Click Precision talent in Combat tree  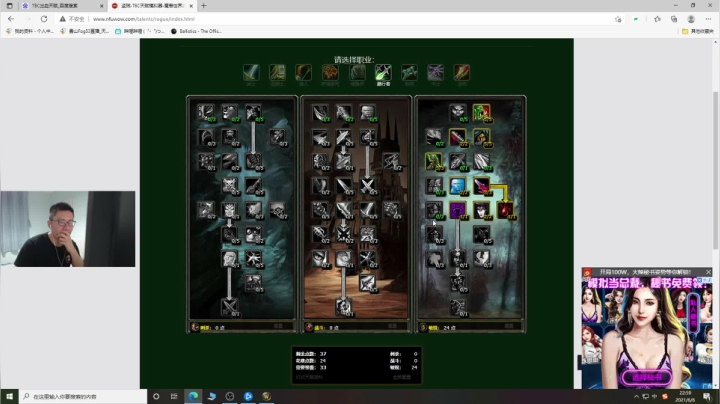pyautogui.click(x=367, y=136)
